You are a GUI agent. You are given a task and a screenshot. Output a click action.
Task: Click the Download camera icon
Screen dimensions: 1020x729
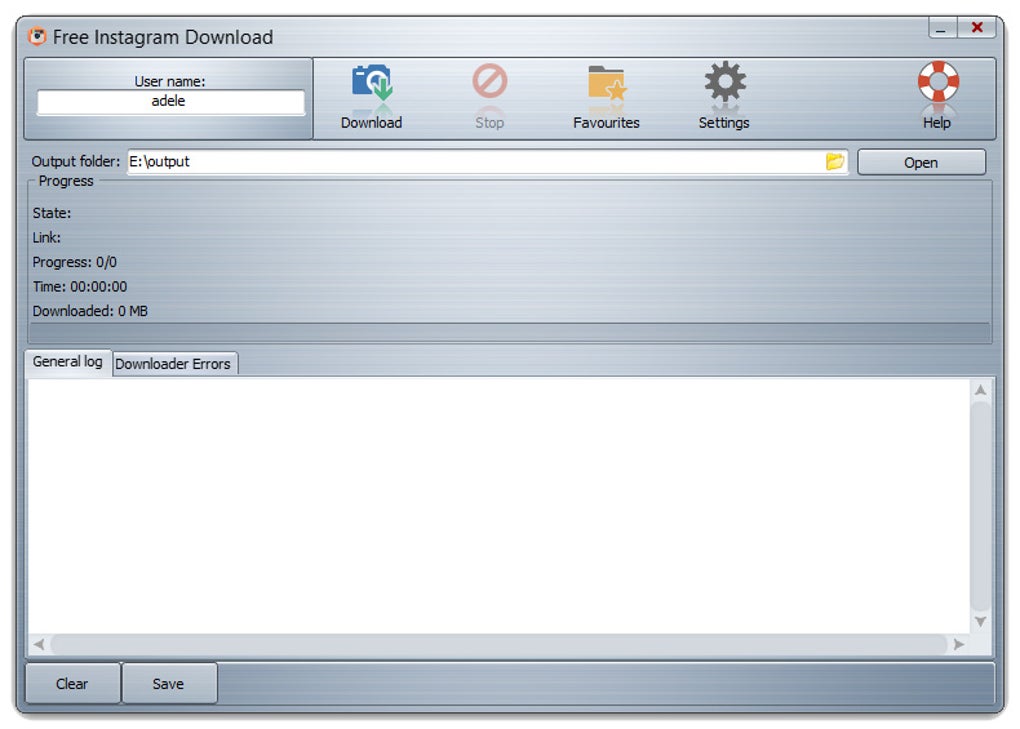point(371,85)
